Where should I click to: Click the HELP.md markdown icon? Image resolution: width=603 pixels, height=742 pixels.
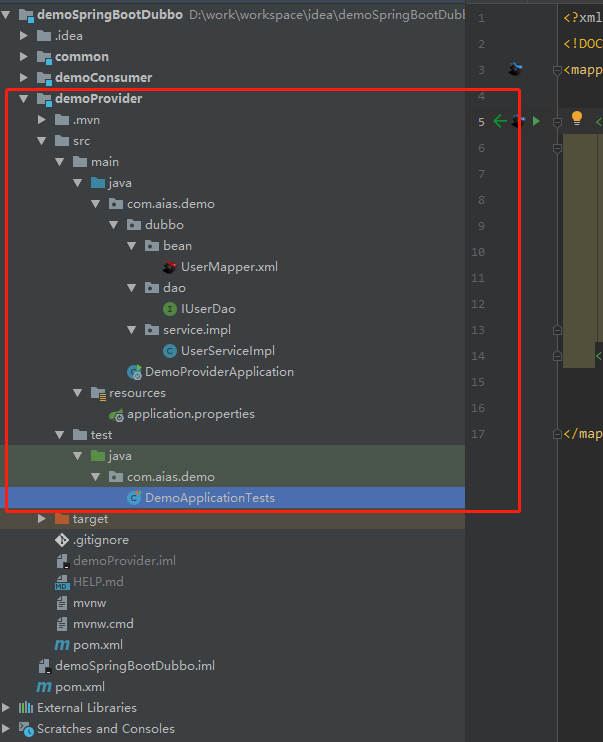(62, 582)
